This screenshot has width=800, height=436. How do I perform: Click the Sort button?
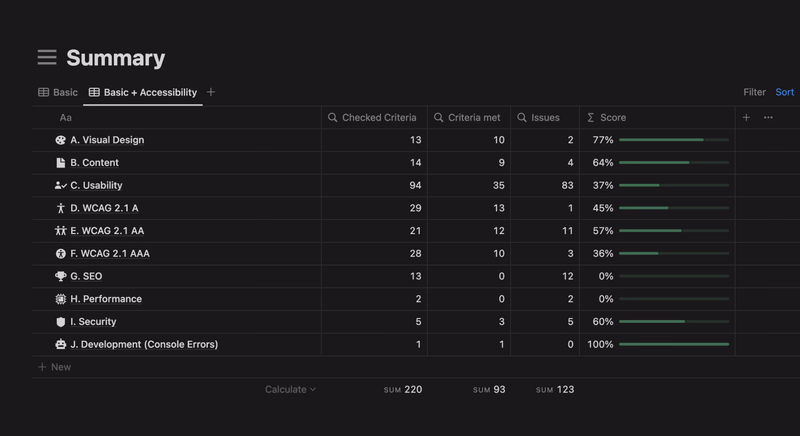click(x=785, y=93)
